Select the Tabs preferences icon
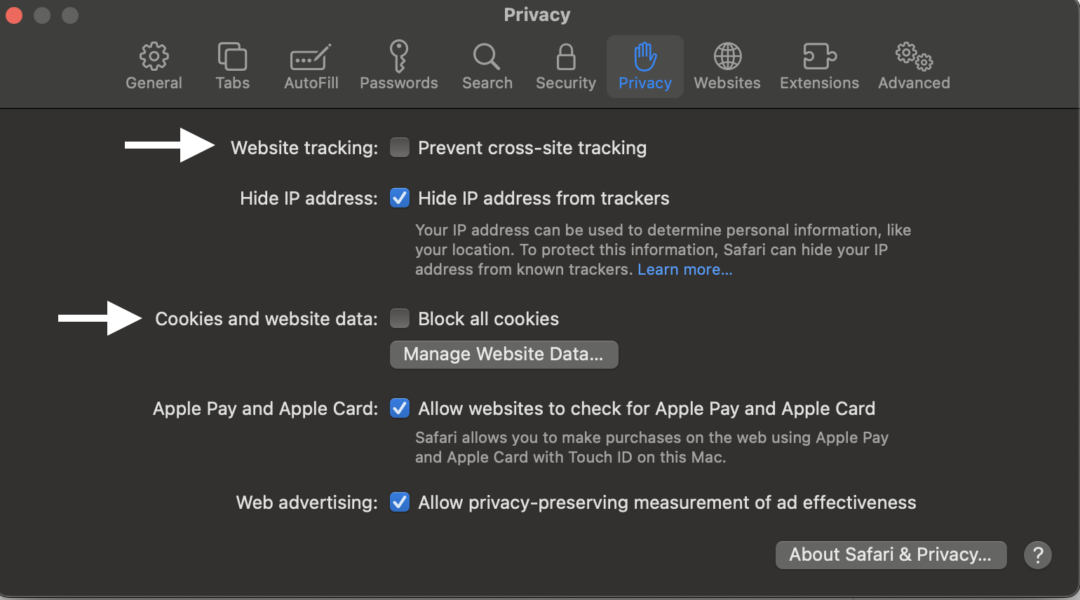 pos(232,64)
